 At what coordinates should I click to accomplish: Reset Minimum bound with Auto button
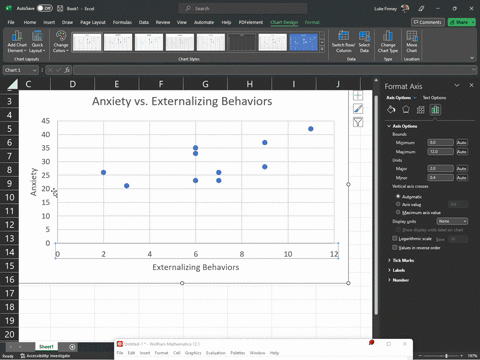click(462, 142)
